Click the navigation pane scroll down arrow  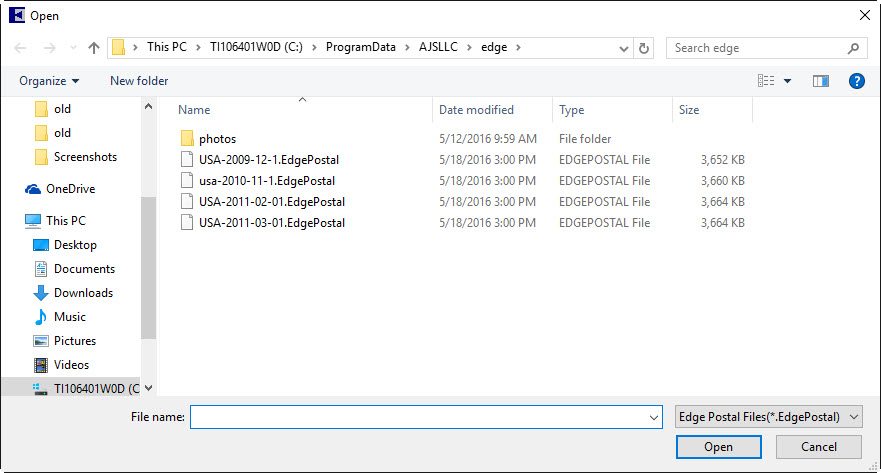tap(149, 388)
